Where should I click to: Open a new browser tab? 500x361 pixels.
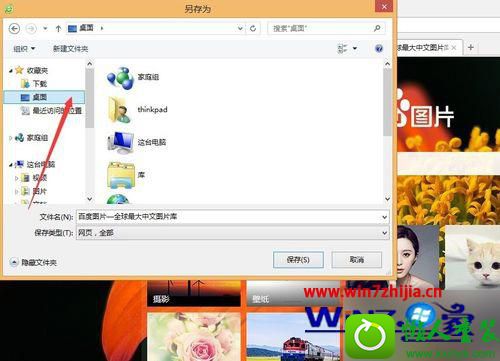point(471,48)
